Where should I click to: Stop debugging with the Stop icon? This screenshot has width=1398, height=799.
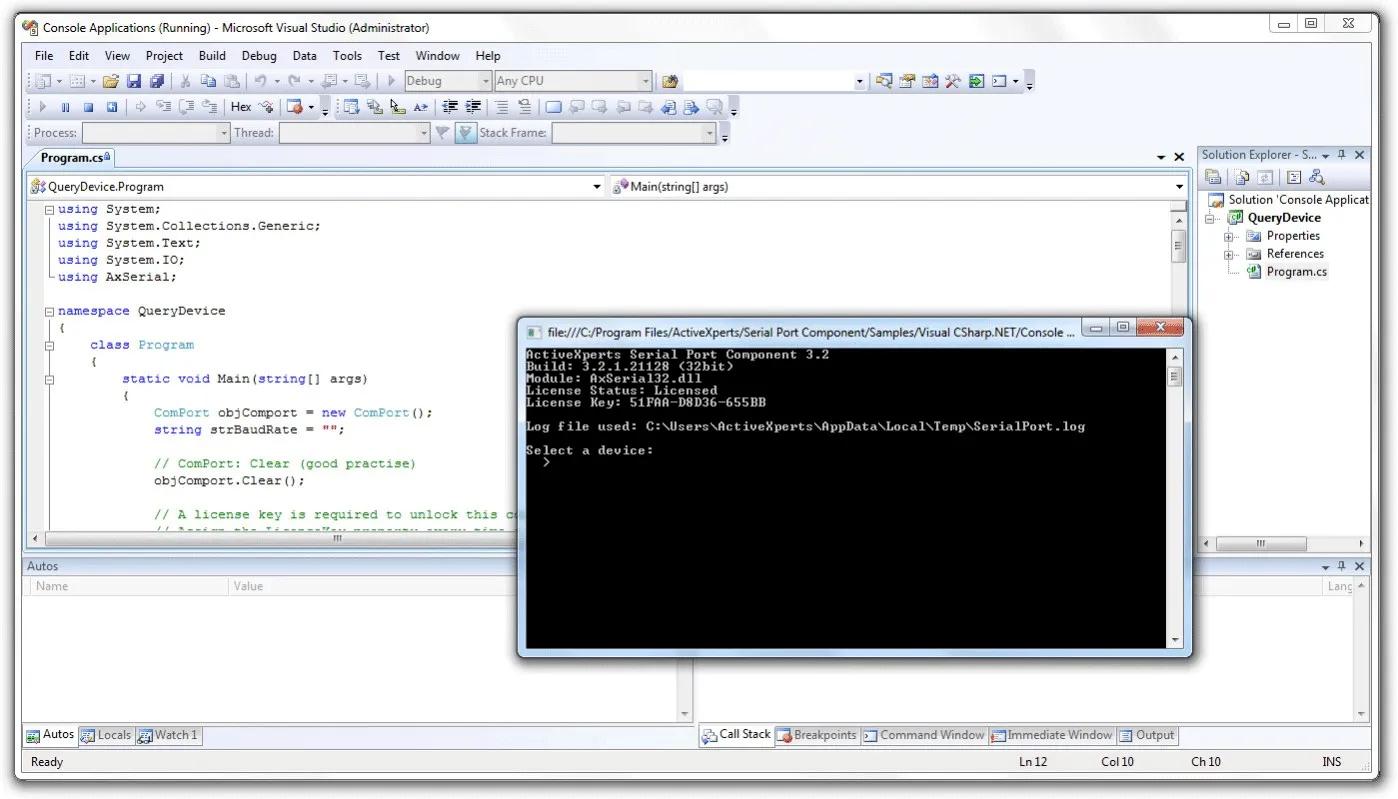[x=88, y=107]
